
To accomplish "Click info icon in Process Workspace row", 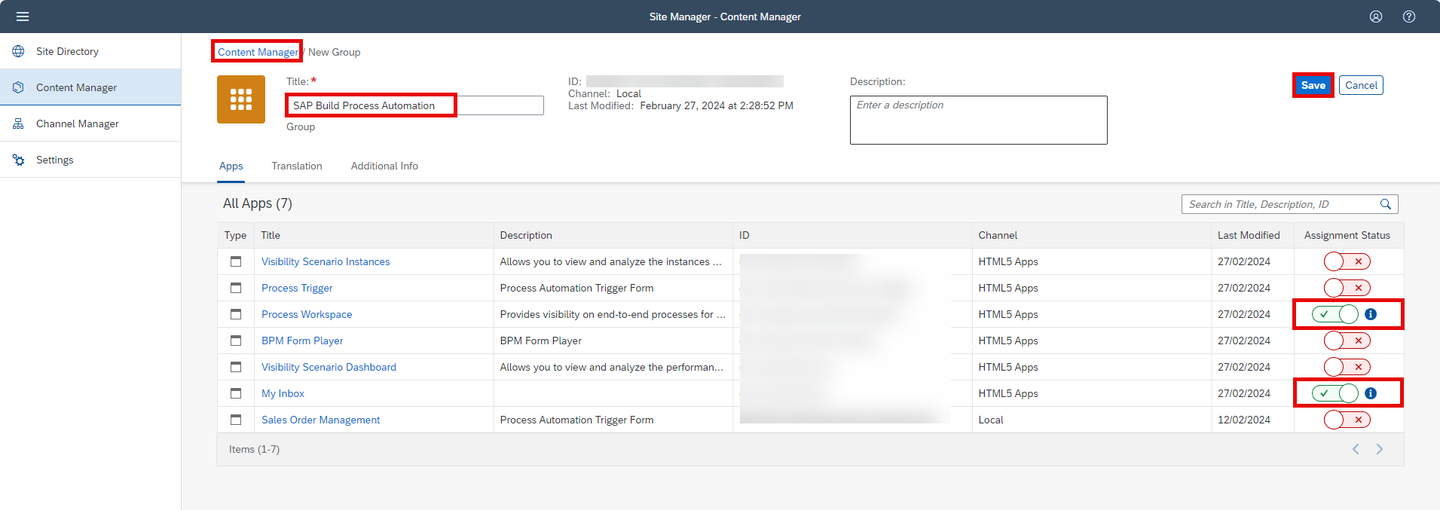I will [x=1371, y=314].
